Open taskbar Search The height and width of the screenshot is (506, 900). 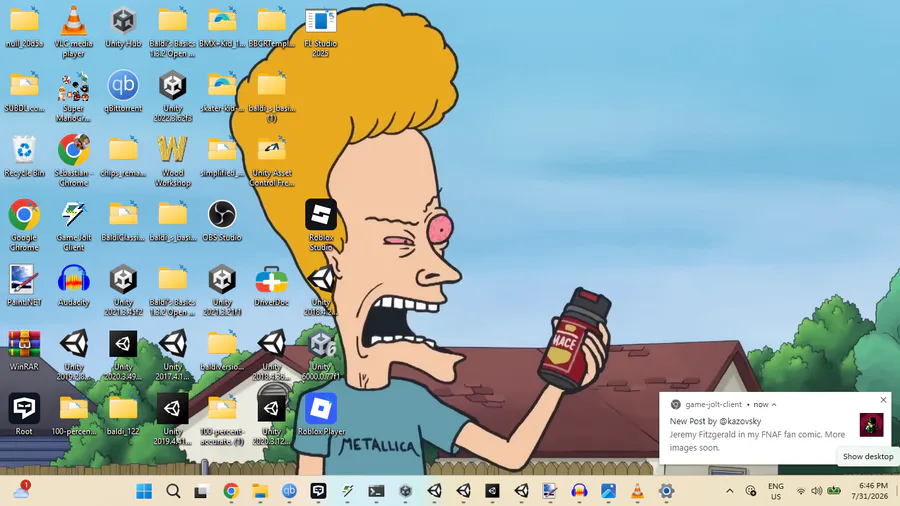point(173,491)
